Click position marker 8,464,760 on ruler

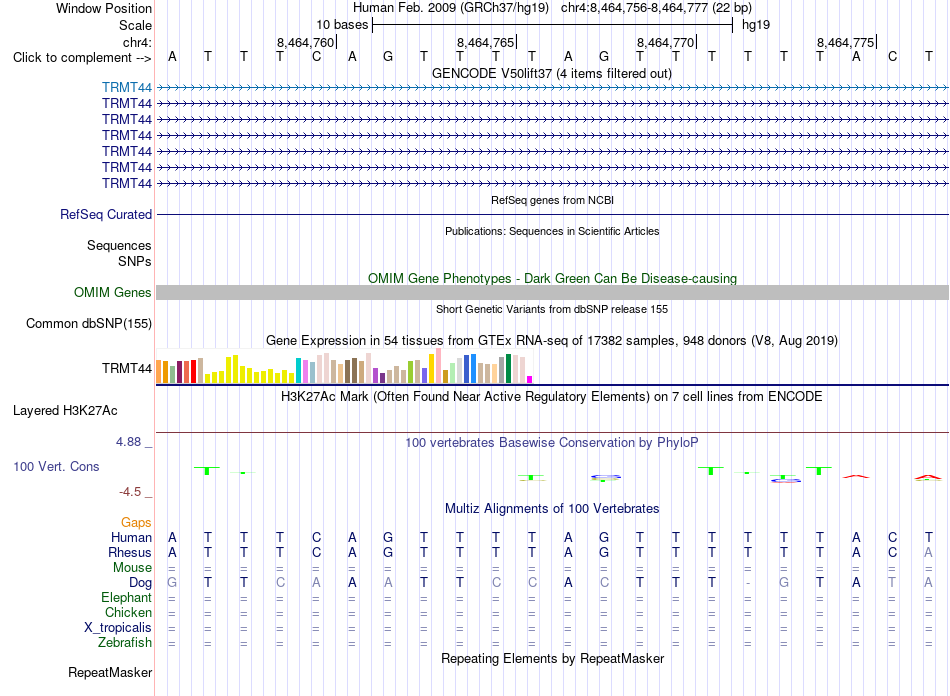coord(306,42)
